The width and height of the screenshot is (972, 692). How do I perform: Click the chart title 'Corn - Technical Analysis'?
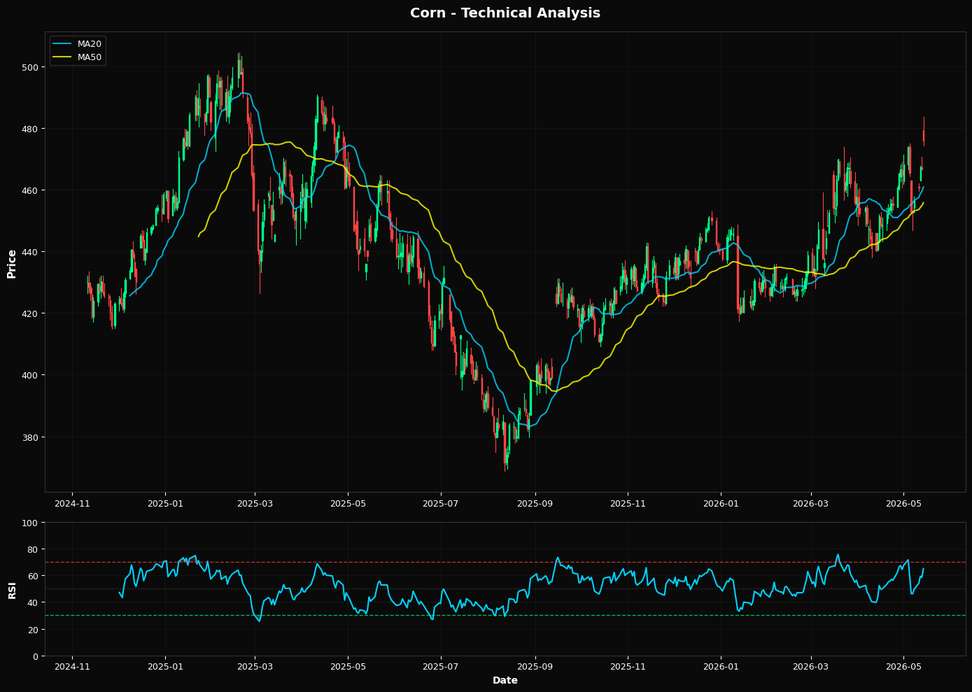click(x=505, y=12)
